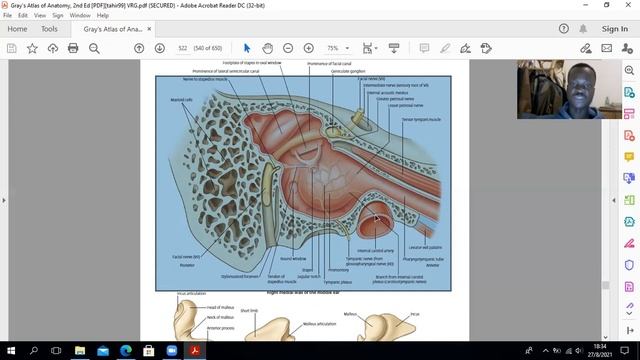Click the upload to cloud icon

click(x=53, y=48)
